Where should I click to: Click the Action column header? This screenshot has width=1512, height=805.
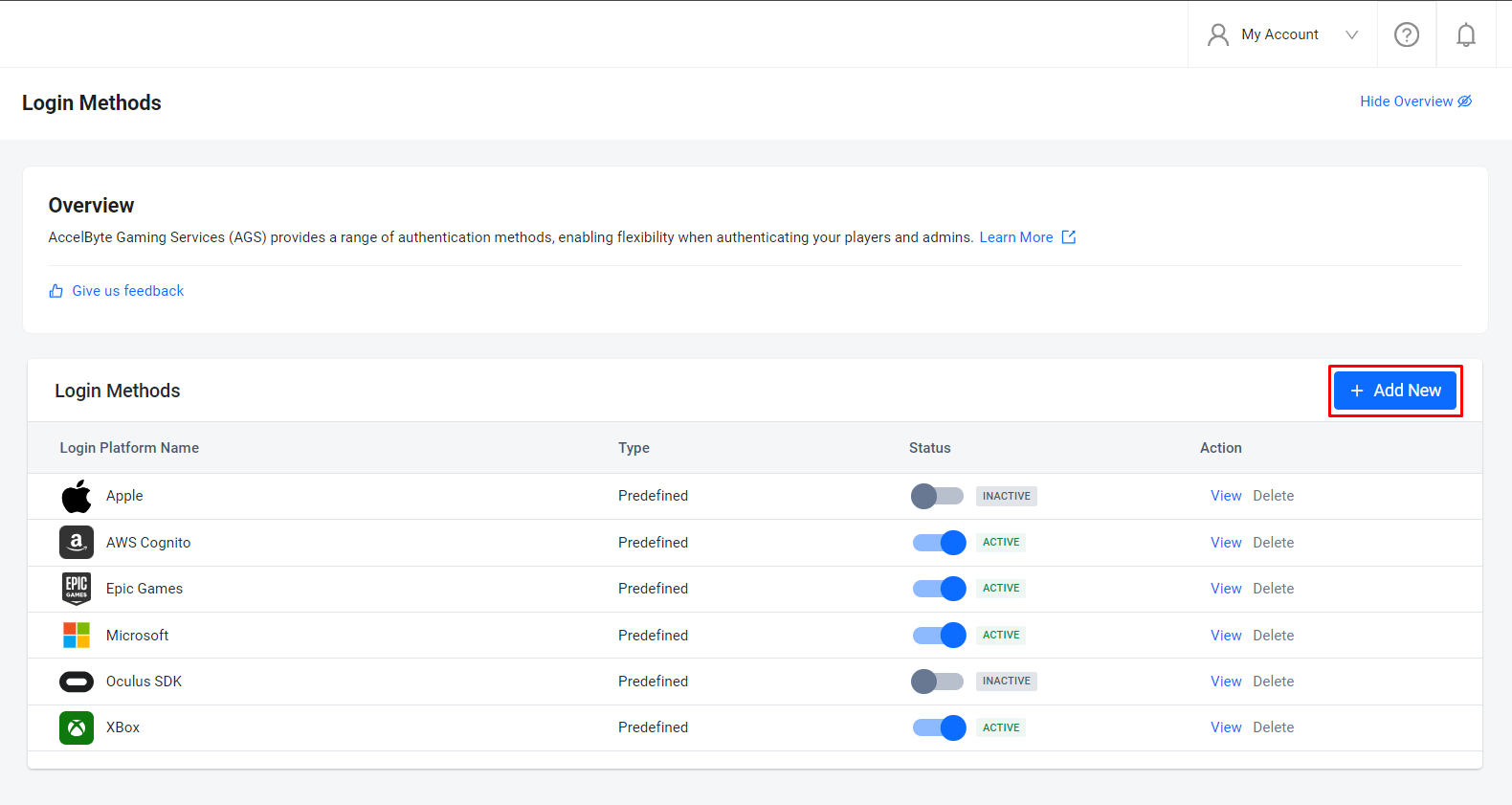pos(1221,448)
